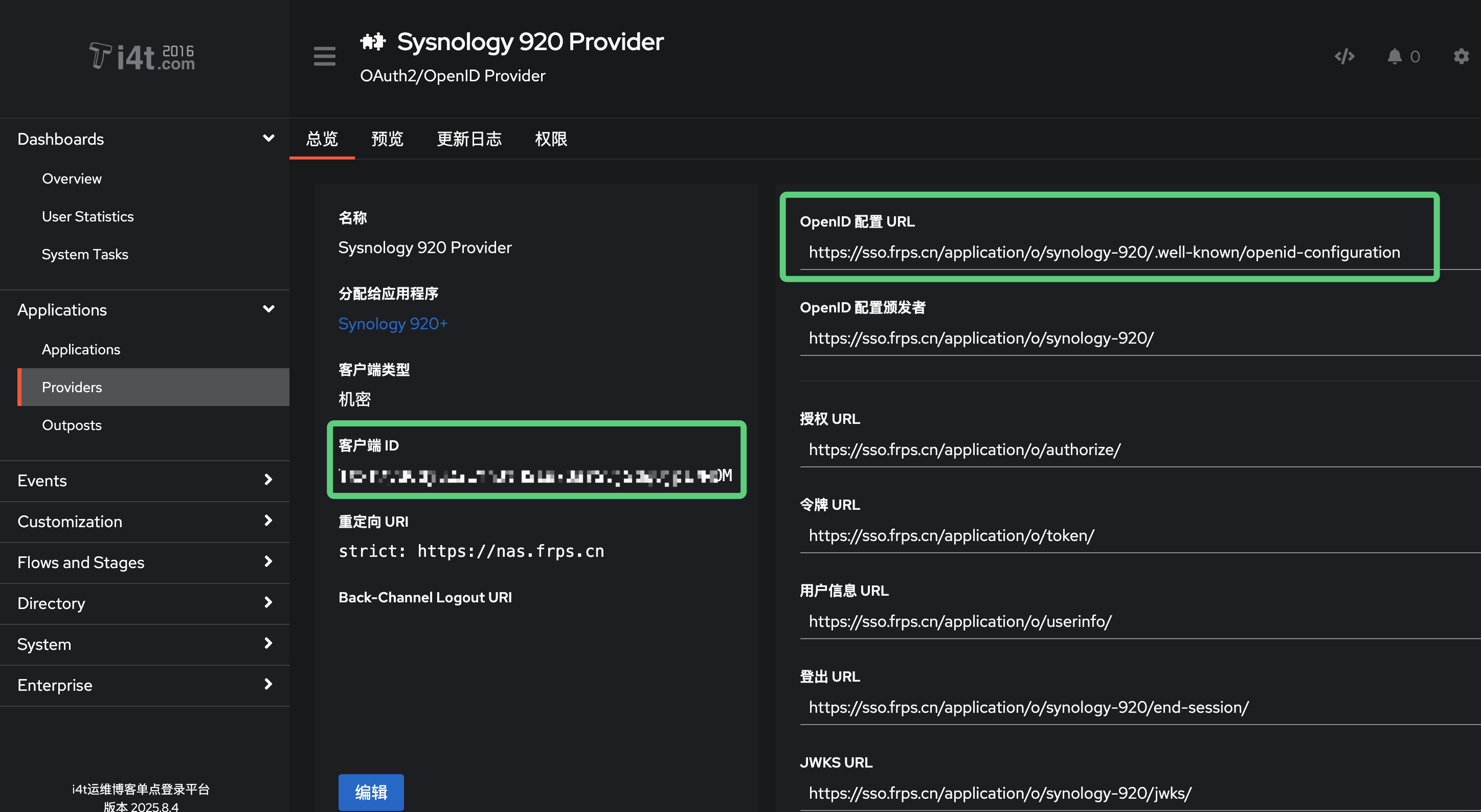Open the 权限 tab
Viewport: 1481px width, 812px height.
tap(550, 139)
